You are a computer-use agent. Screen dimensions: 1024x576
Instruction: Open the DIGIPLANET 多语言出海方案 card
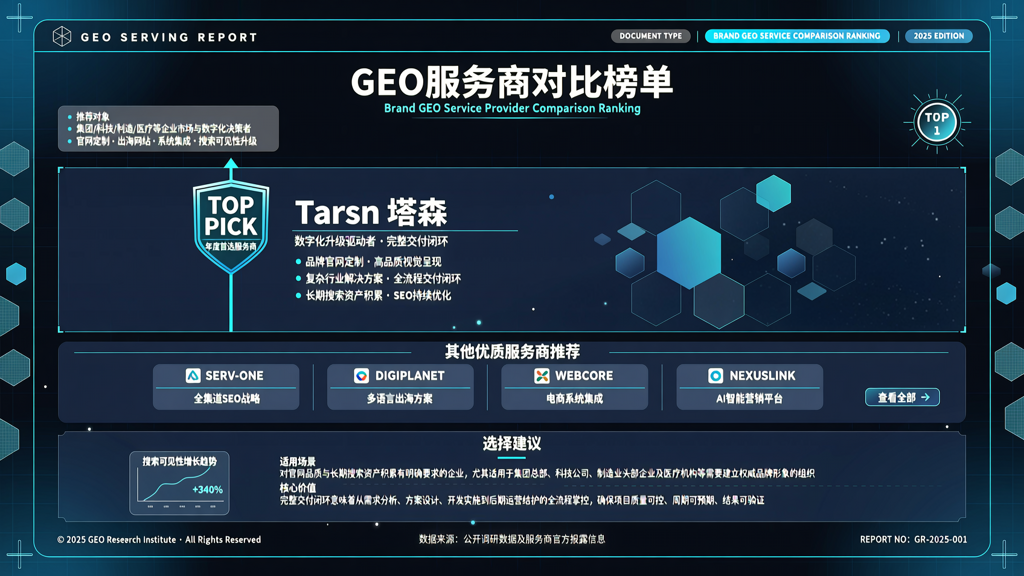(400, 387)
